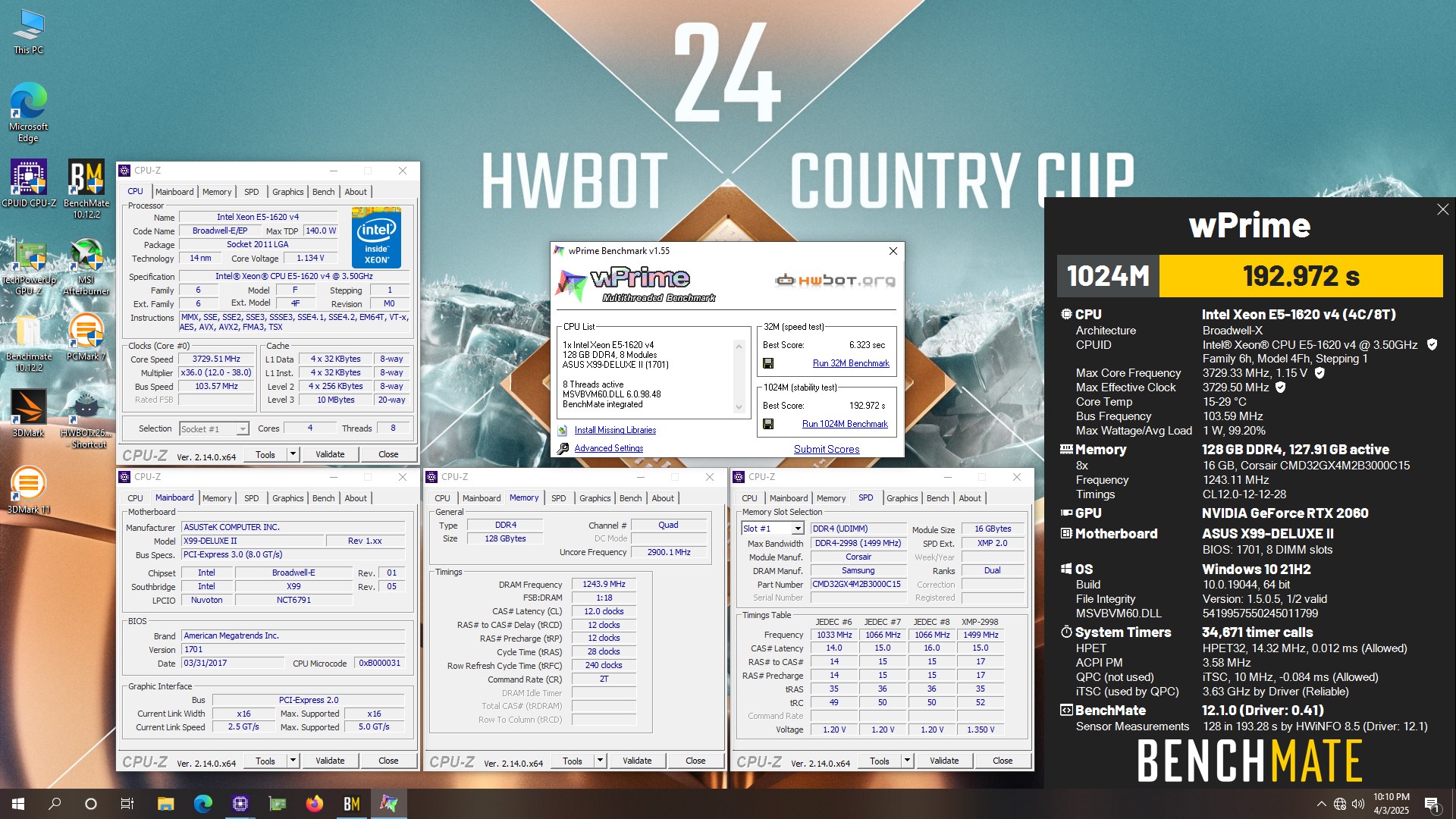1456x819 pixels.
Task: Open network icon in system tray
Action: click(1339, 804)
